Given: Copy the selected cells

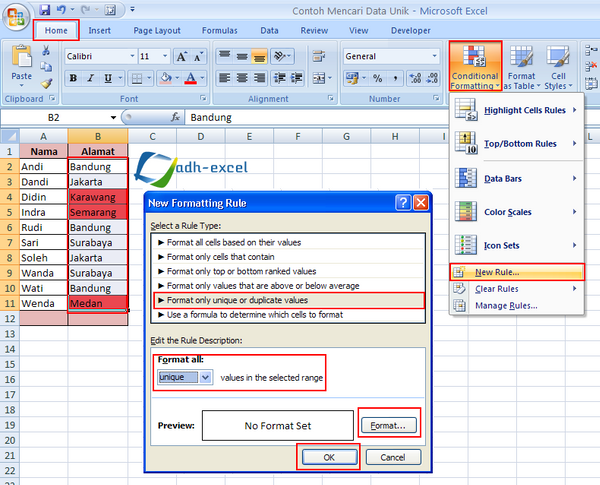Looking at the screenshot, I should click(46, 67).
